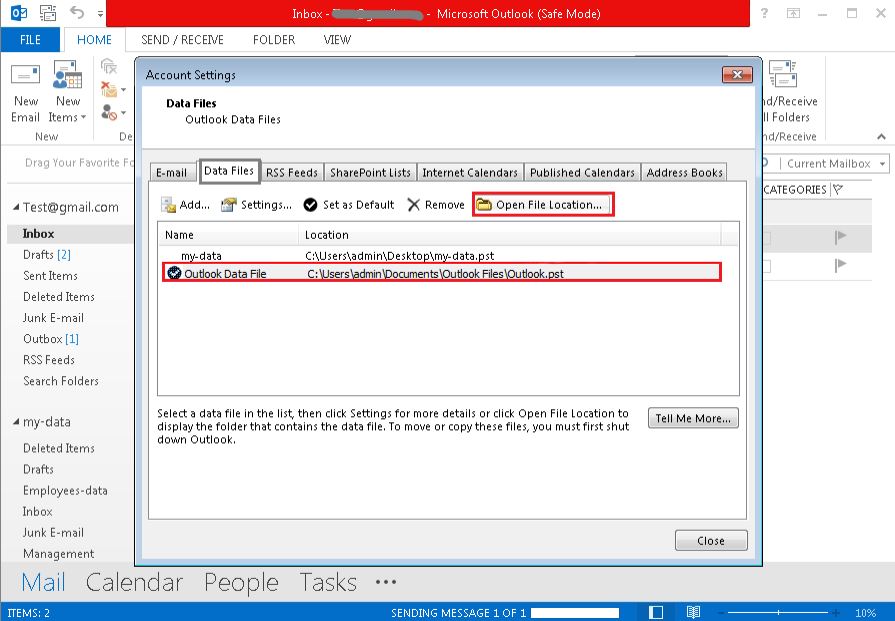Collapse the my-data folder tree

pyautogui.click(x=16, y=422)
